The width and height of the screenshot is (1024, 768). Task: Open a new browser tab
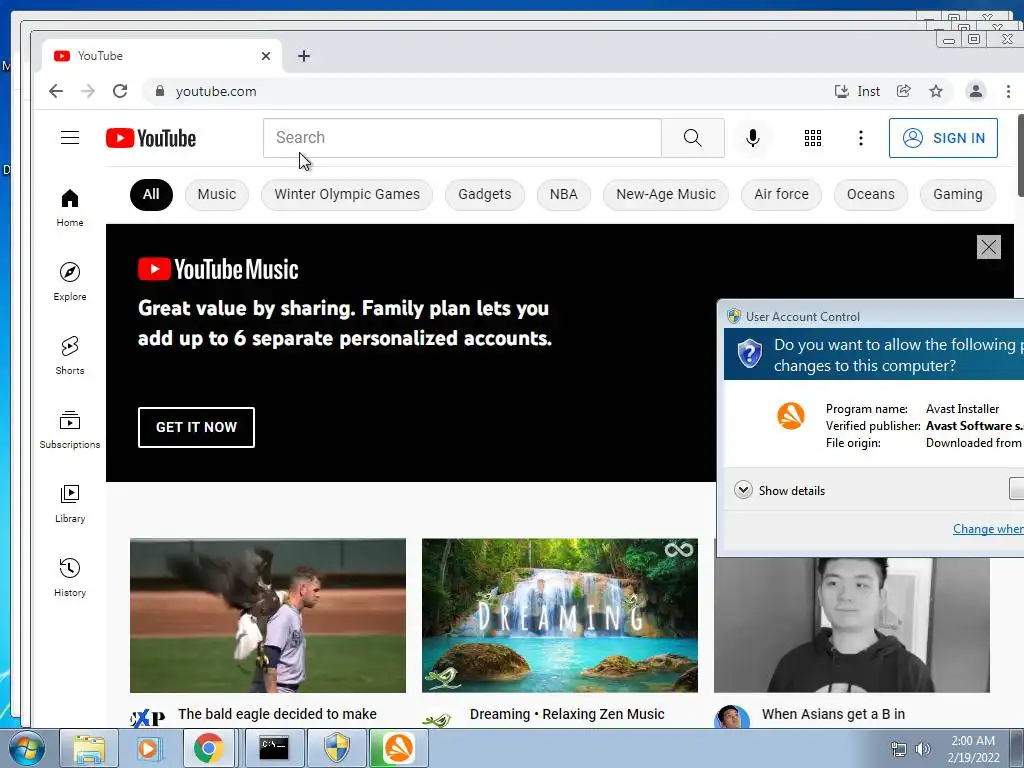coord(304,56)
